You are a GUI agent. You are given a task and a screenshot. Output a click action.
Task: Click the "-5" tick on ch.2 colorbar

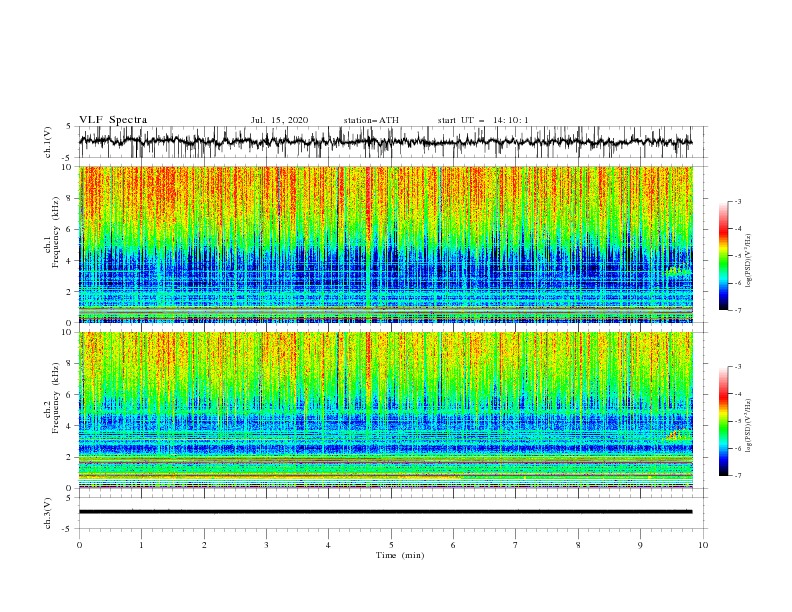pos(737,421)
